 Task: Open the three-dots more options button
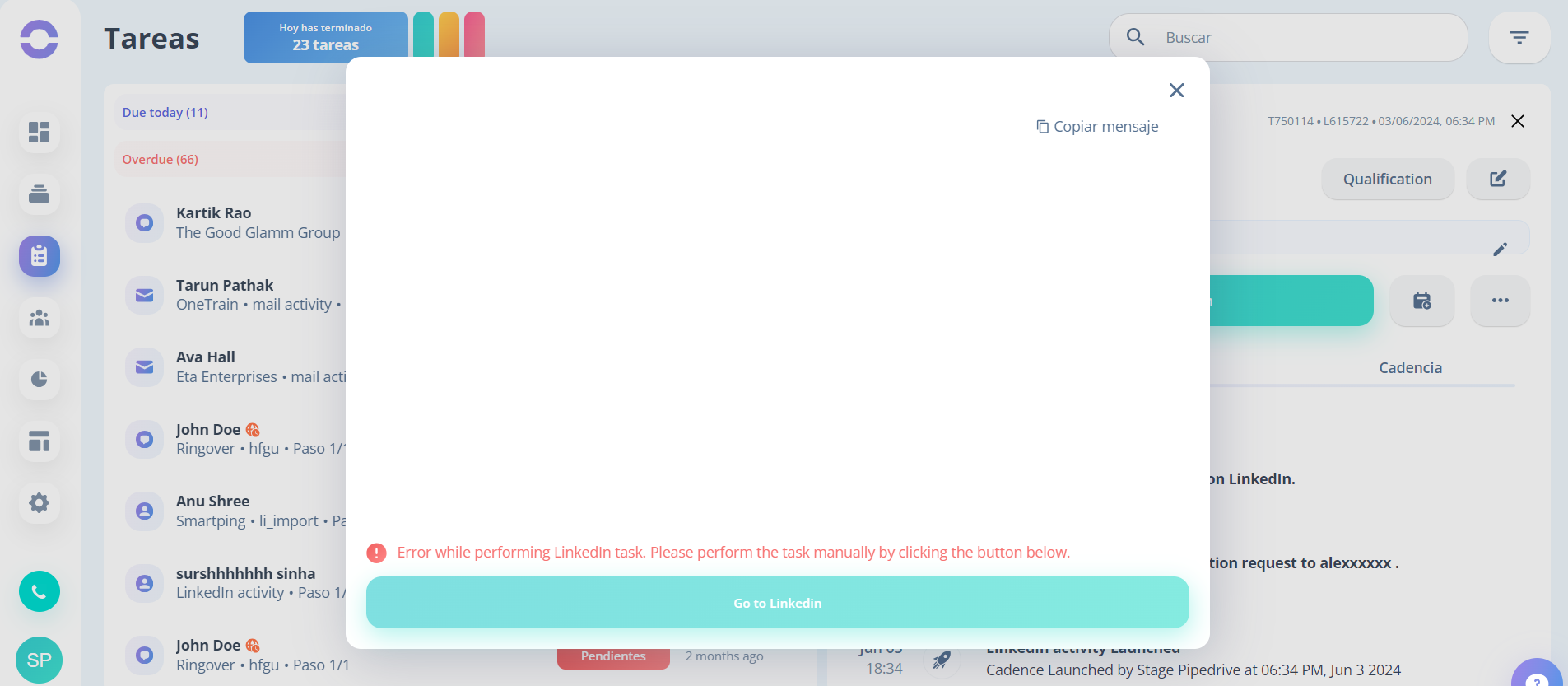click(1501, 301)
